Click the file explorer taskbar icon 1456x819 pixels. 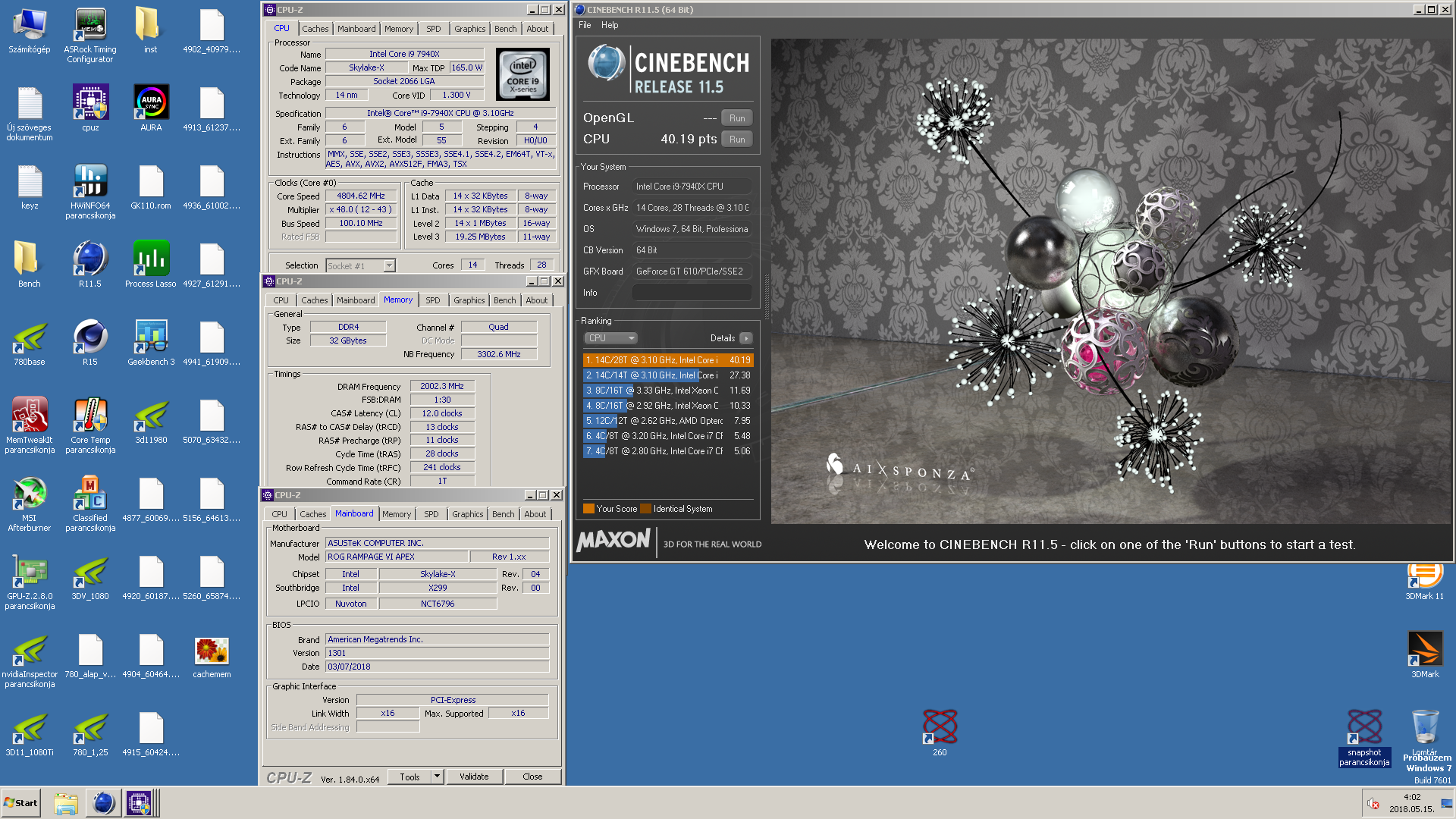tap(66, 803)
